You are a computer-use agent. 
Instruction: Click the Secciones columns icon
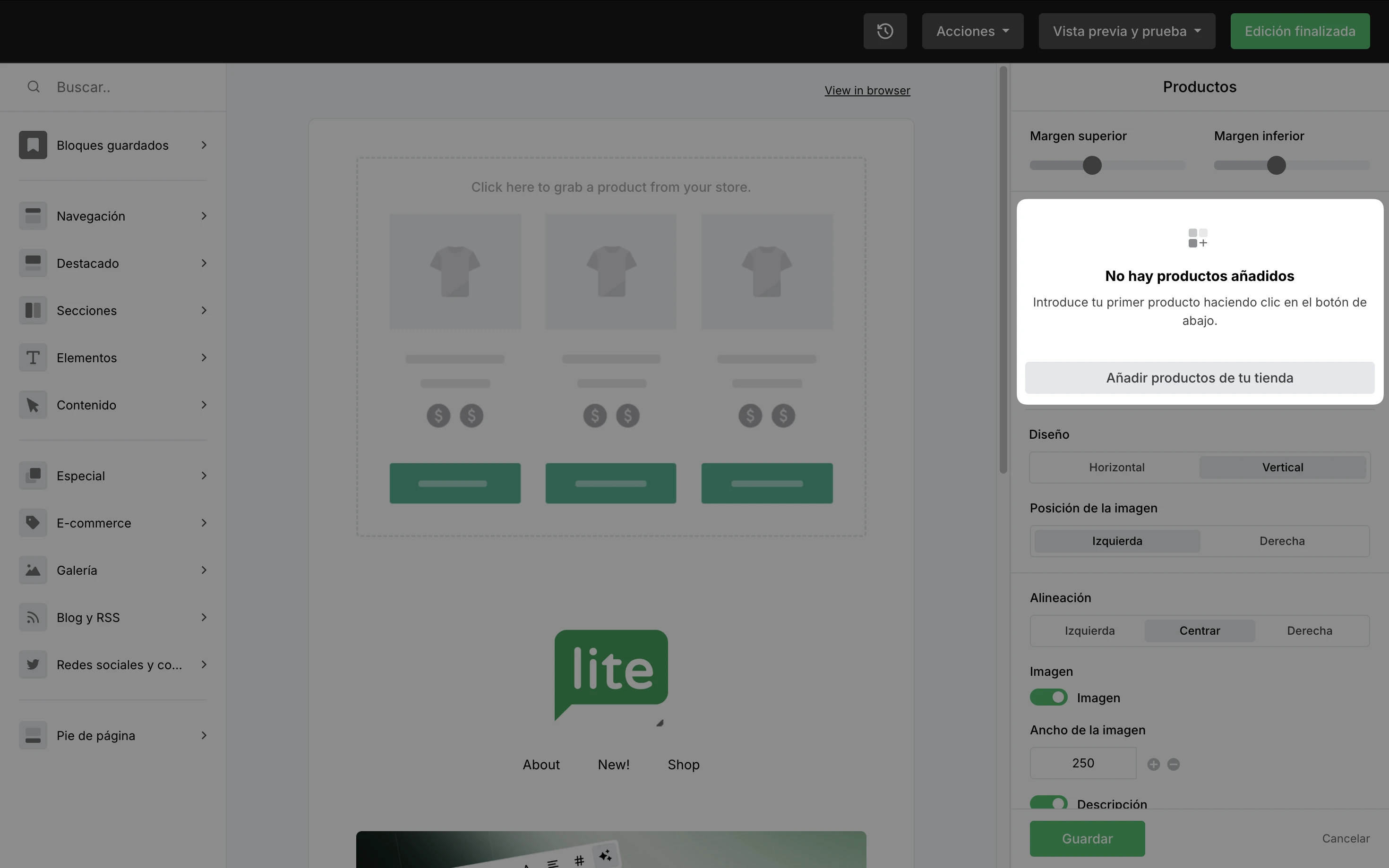pos(33,311)
